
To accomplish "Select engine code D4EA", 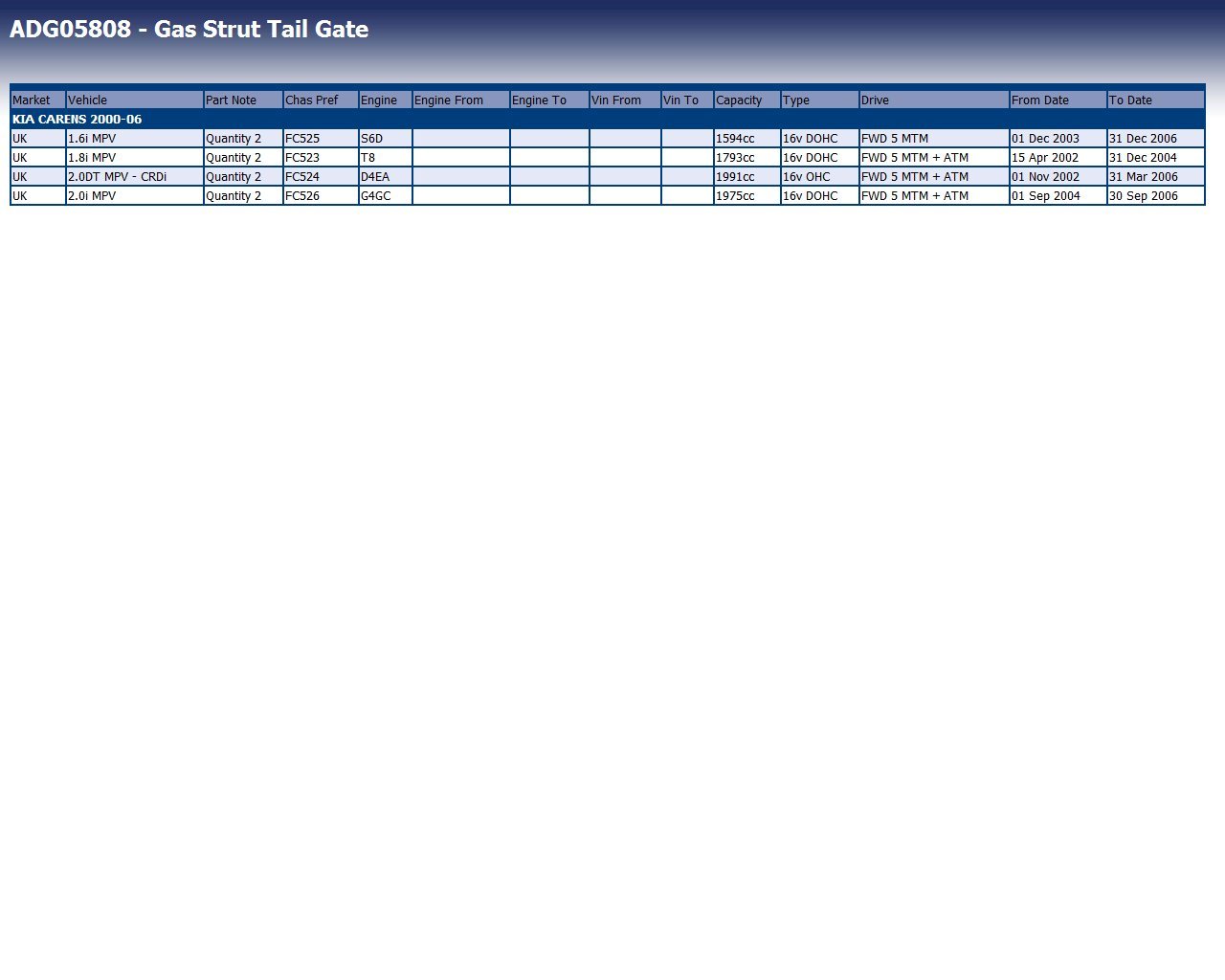I will pyautogui.click(x=386, y=176).
